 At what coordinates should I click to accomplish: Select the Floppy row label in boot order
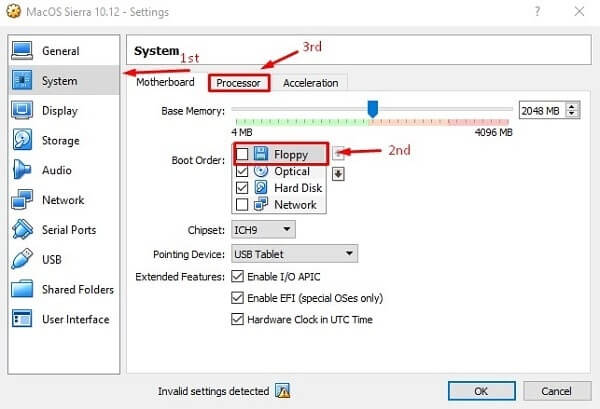pos(291,154)
